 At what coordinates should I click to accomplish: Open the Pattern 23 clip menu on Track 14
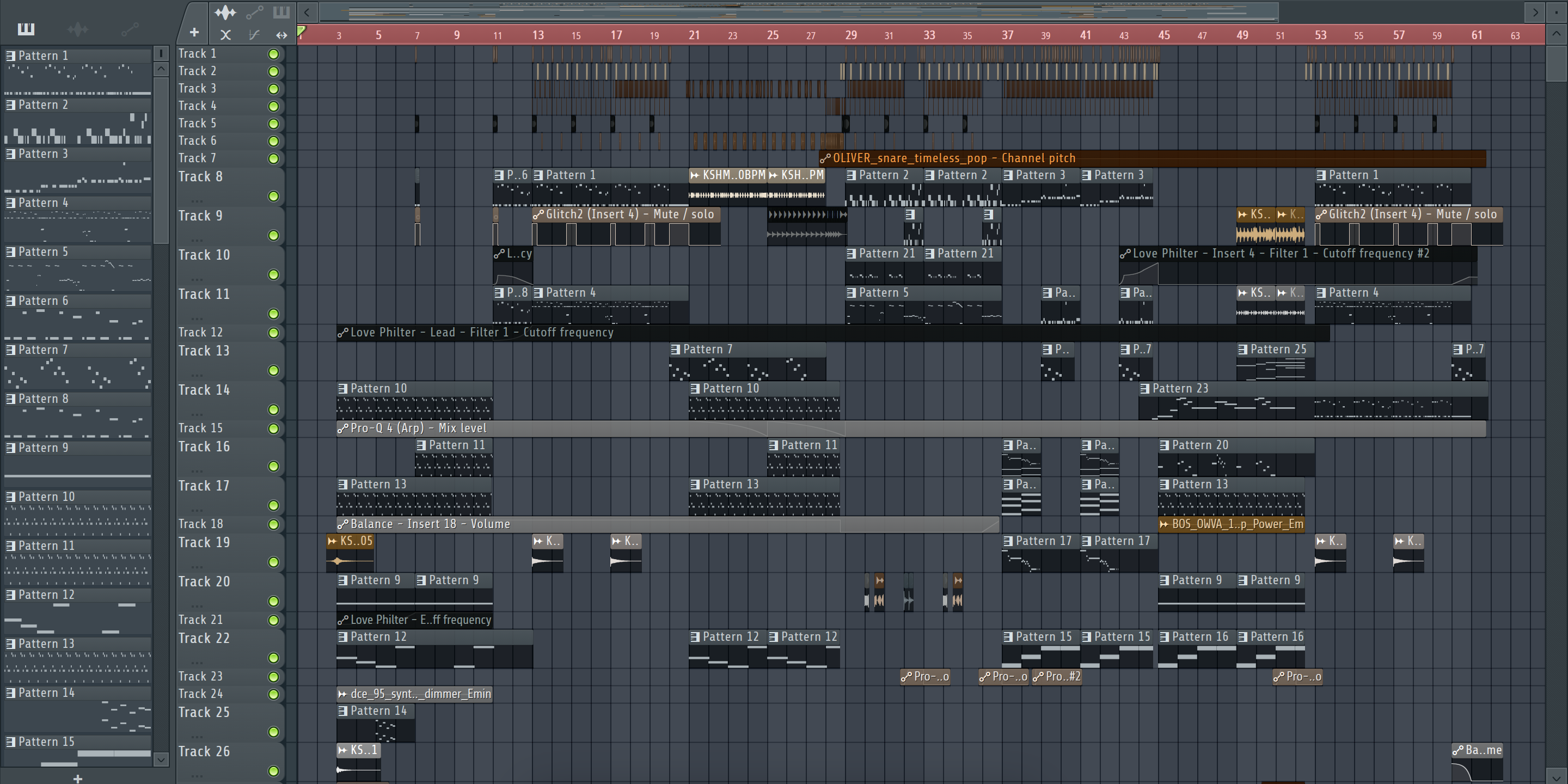[x=1145, y=388]
